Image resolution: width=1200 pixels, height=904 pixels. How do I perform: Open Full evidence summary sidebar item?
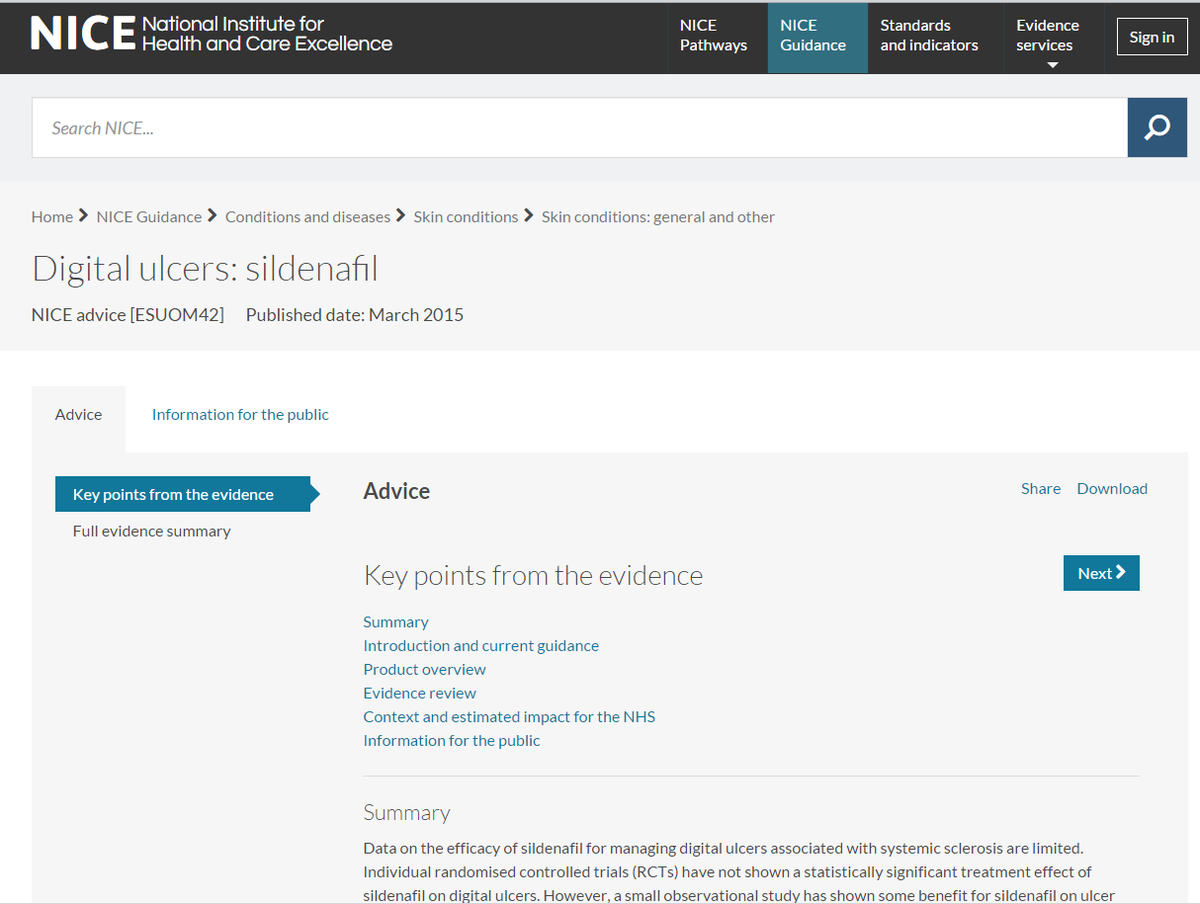152,531
